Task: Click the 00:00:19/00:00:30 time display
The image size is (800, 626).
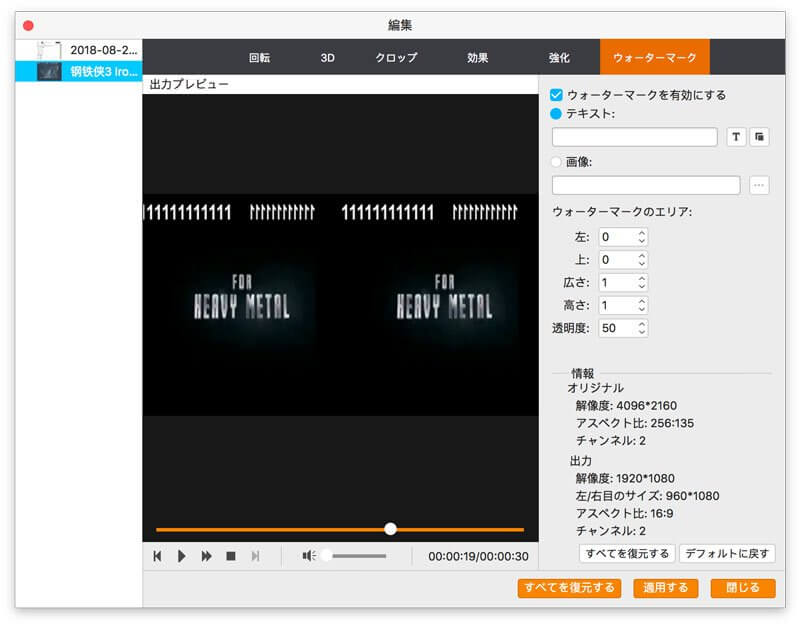Action: [478, 557]
